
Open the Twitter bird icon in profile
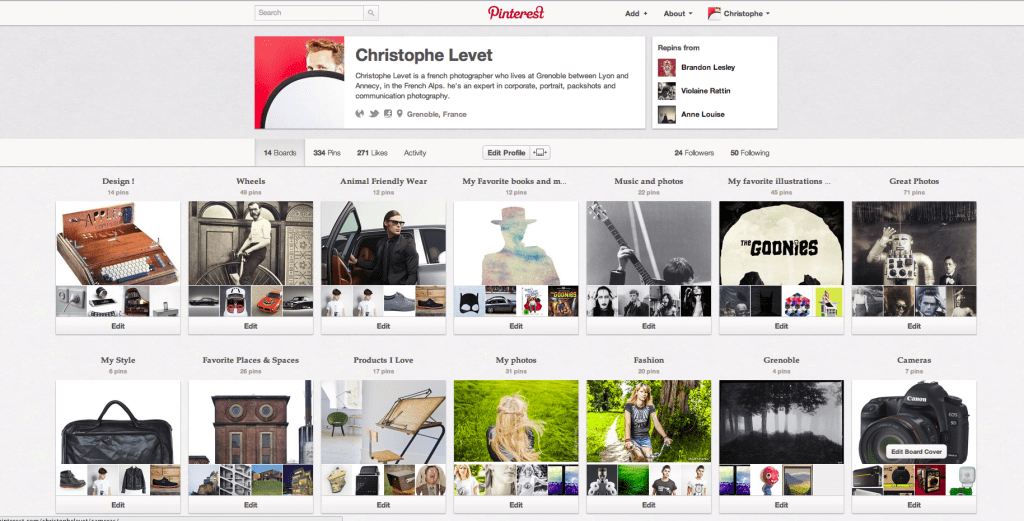374,114
